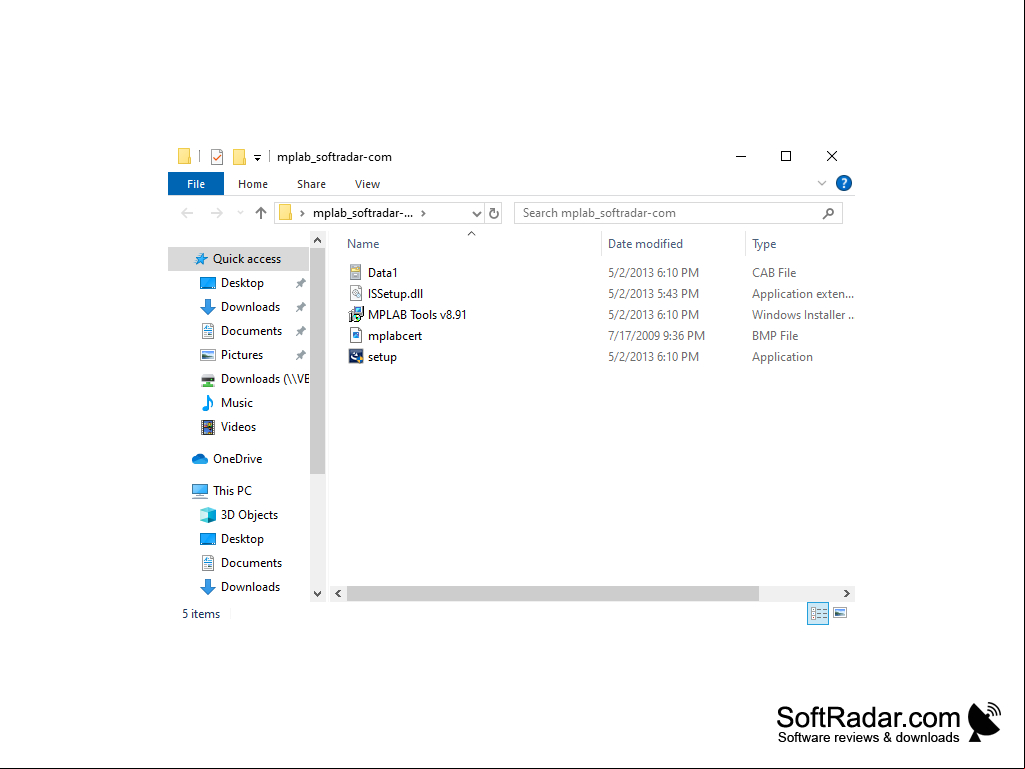Image resolution: width=1025 pixels, height=769 pixels.
Task: Open the pinned Desktop under Quick access
Action: [243, 283]
